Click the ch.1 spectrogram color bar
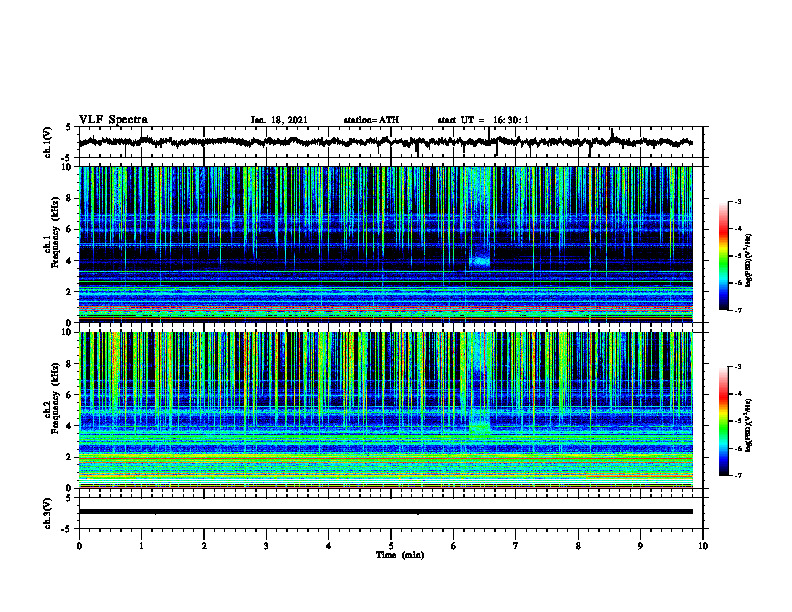Screen dimensions: 792x612 click(x=723, y=256)
